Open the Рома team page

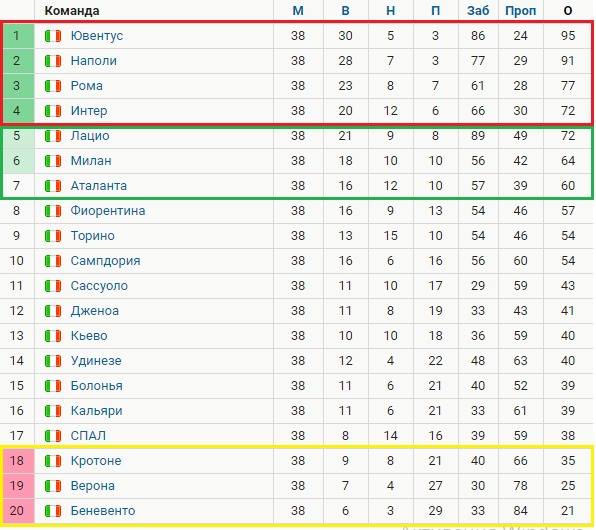click(x=87, y=86)
